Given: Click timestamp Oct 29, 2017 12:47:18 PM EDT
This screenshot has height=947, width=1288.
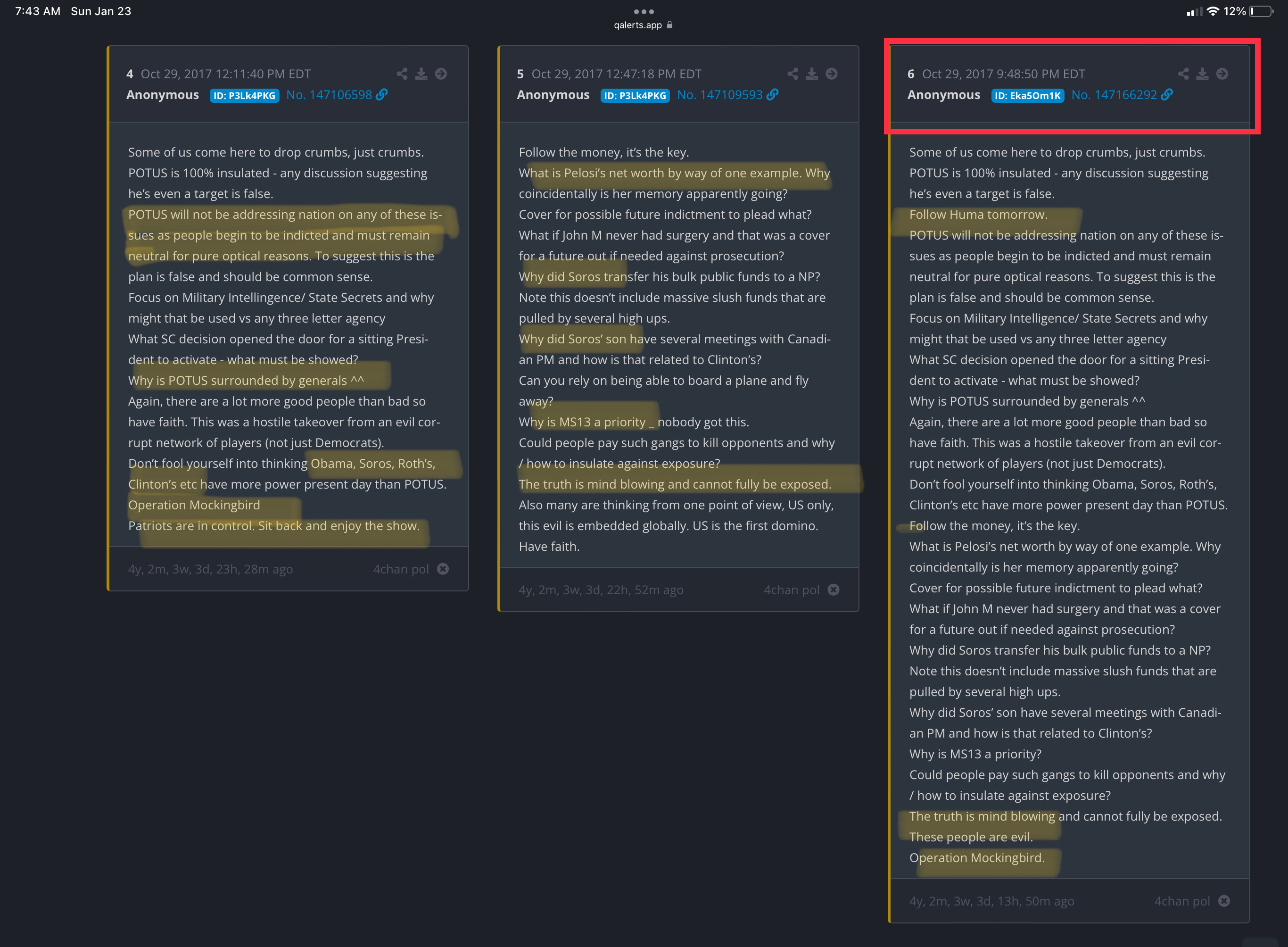Looking at the screenshot, I should (617, 74).
